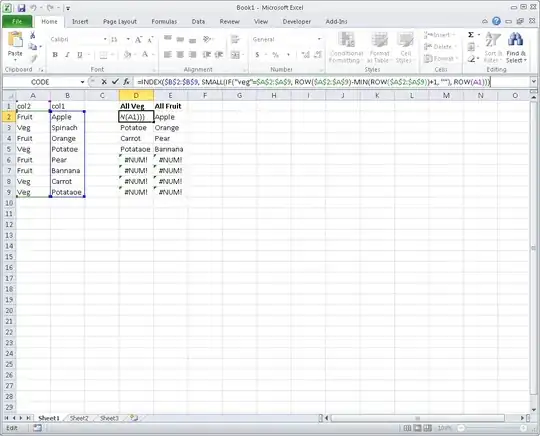Click the Decrease Indent icon
The height and width of the screenshot is (436, 540).
point(207,54)
